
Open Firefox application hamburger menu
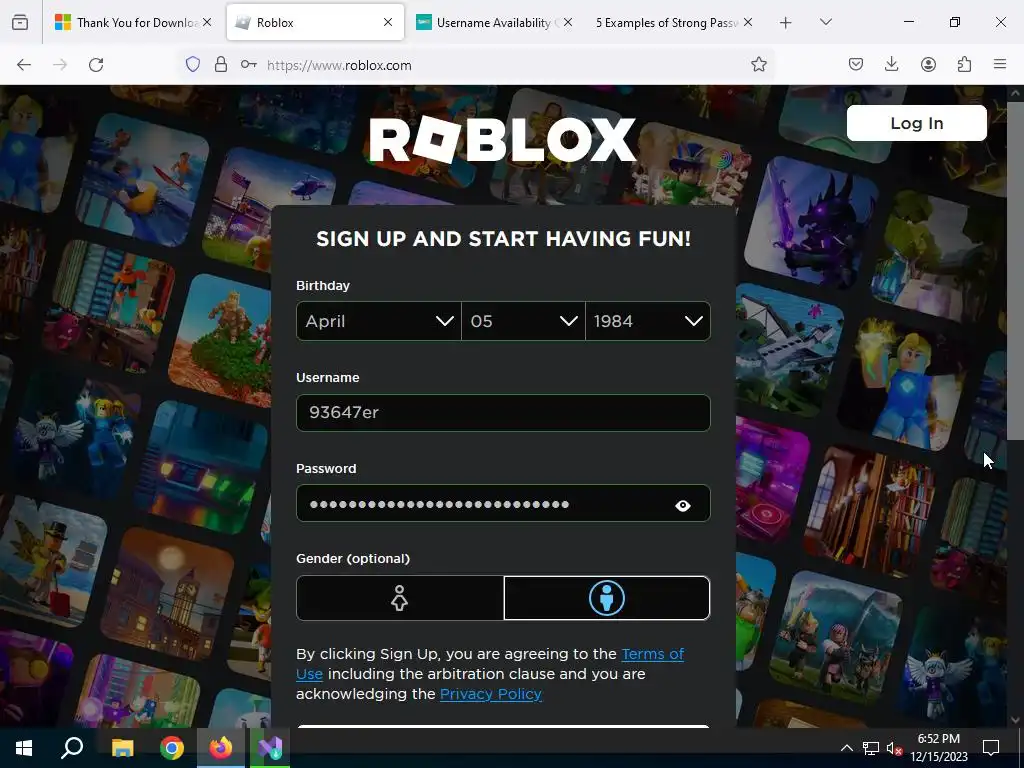tap(1000, 64)
